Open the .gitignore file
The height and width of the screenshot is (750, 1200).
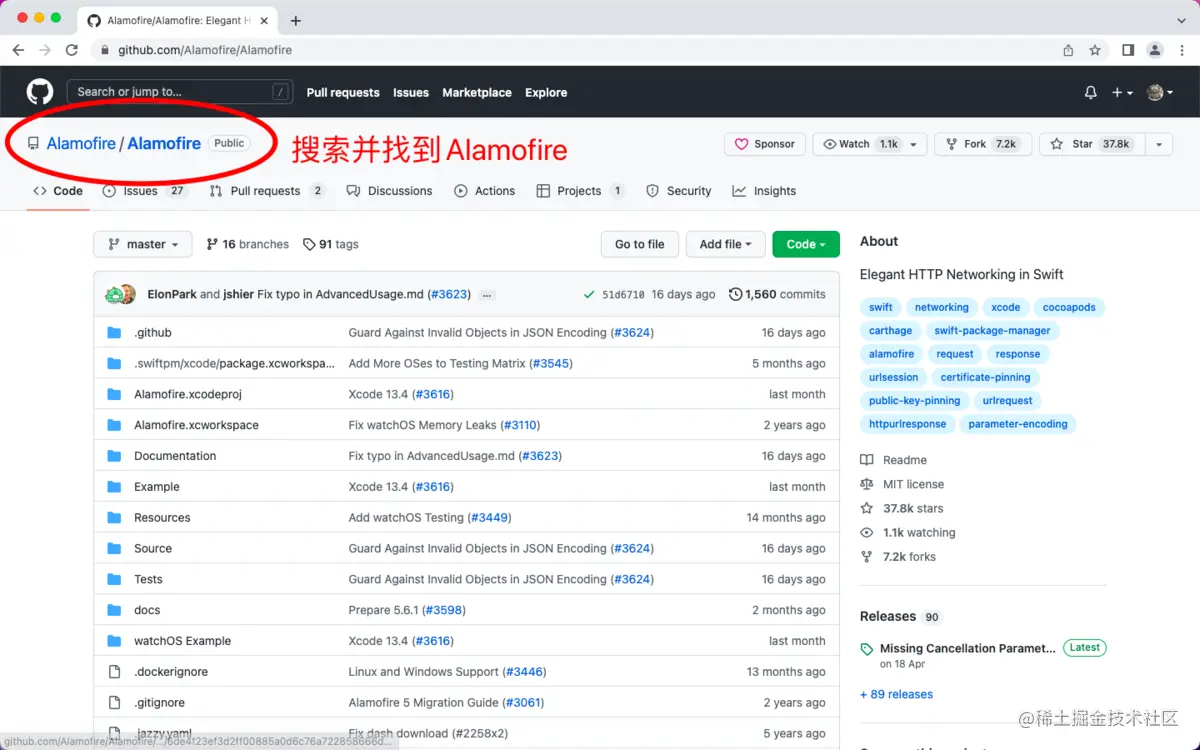click(x=160, y=703)
